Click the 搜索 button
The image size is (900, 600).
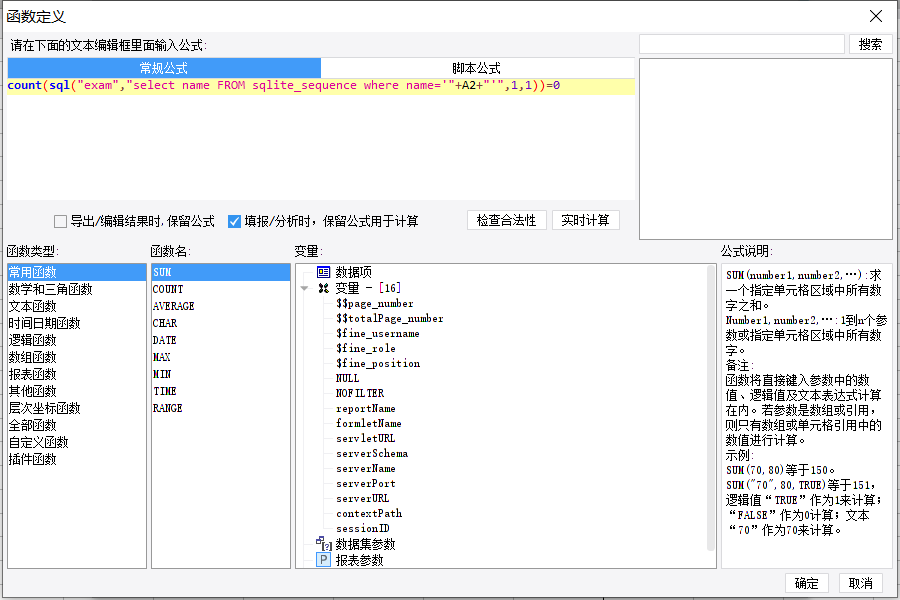pyautogui.click(x=870, y=44)
